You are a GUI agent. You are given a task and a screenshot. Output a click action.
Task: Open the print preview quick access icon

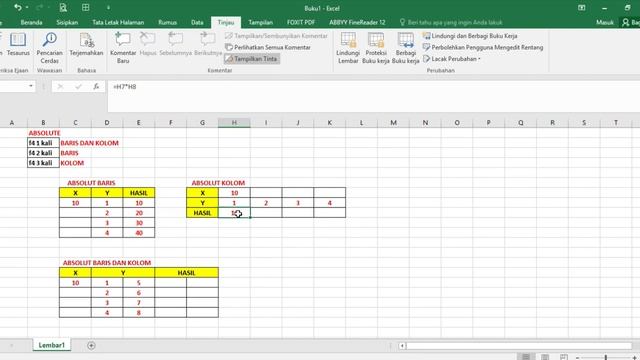point(63,7)
